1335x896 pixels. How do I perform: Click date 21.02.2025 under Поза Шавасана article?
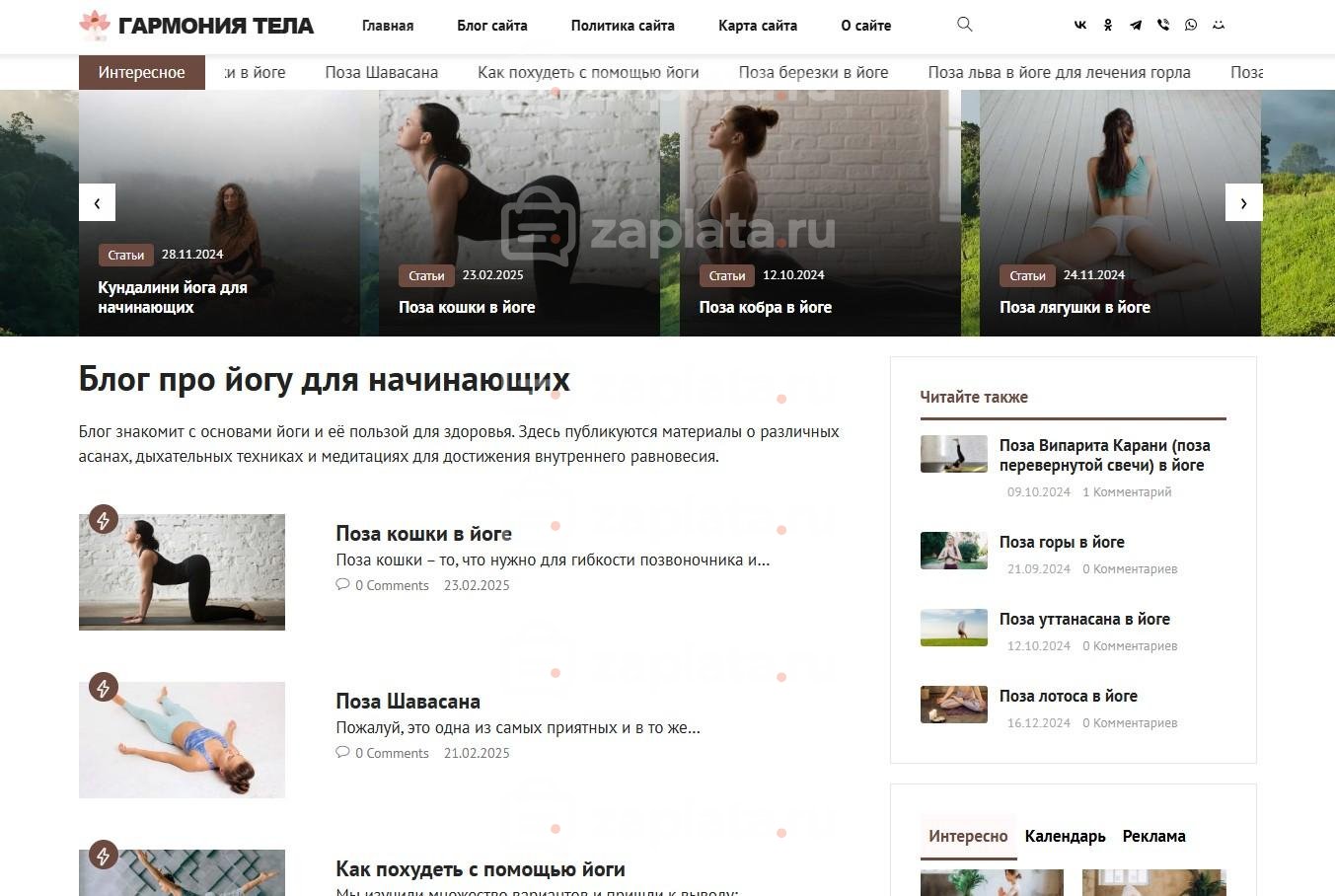(477, 753)
